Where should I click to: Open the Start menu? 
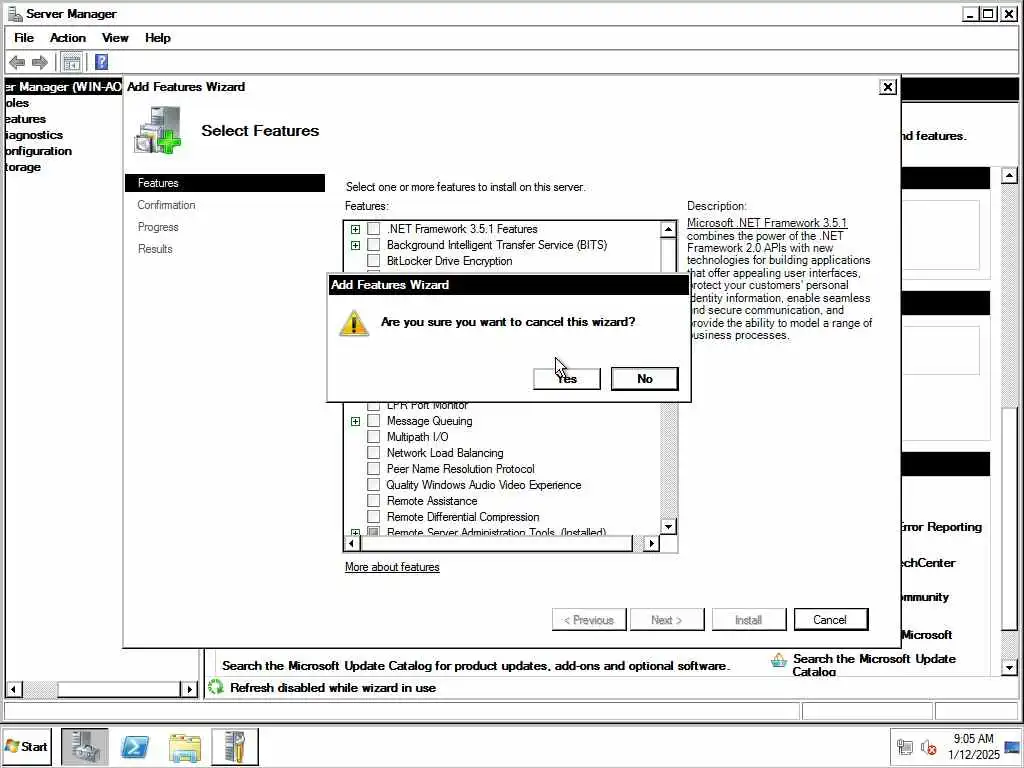tap(27, 746)
